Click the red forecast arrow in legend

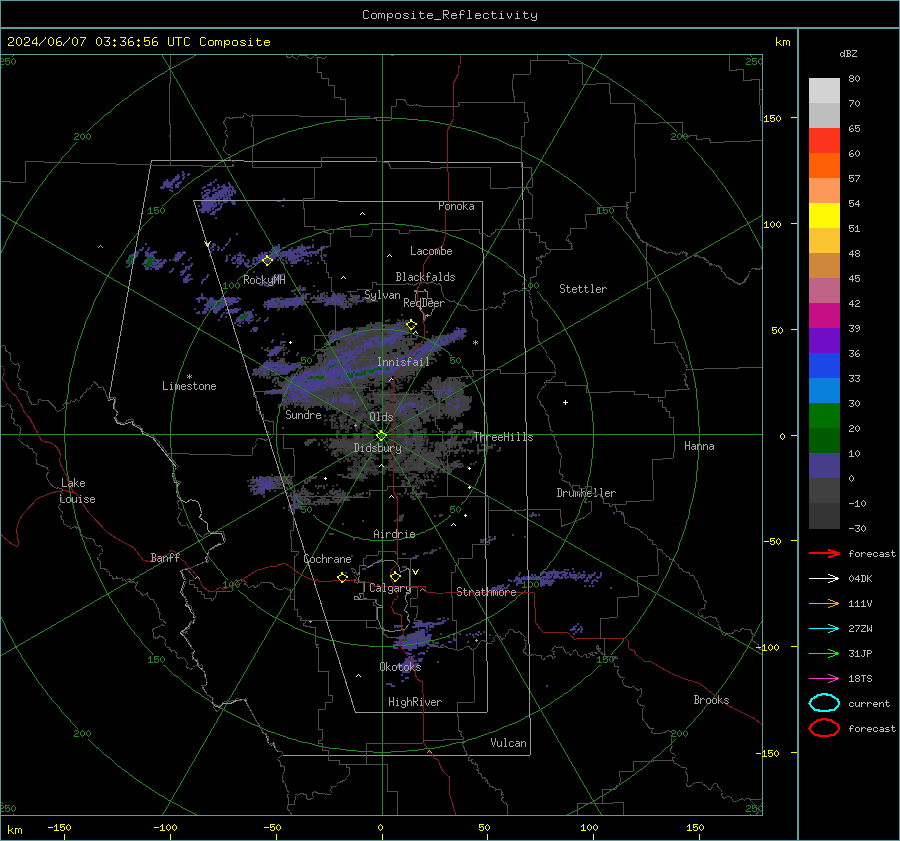824,553
